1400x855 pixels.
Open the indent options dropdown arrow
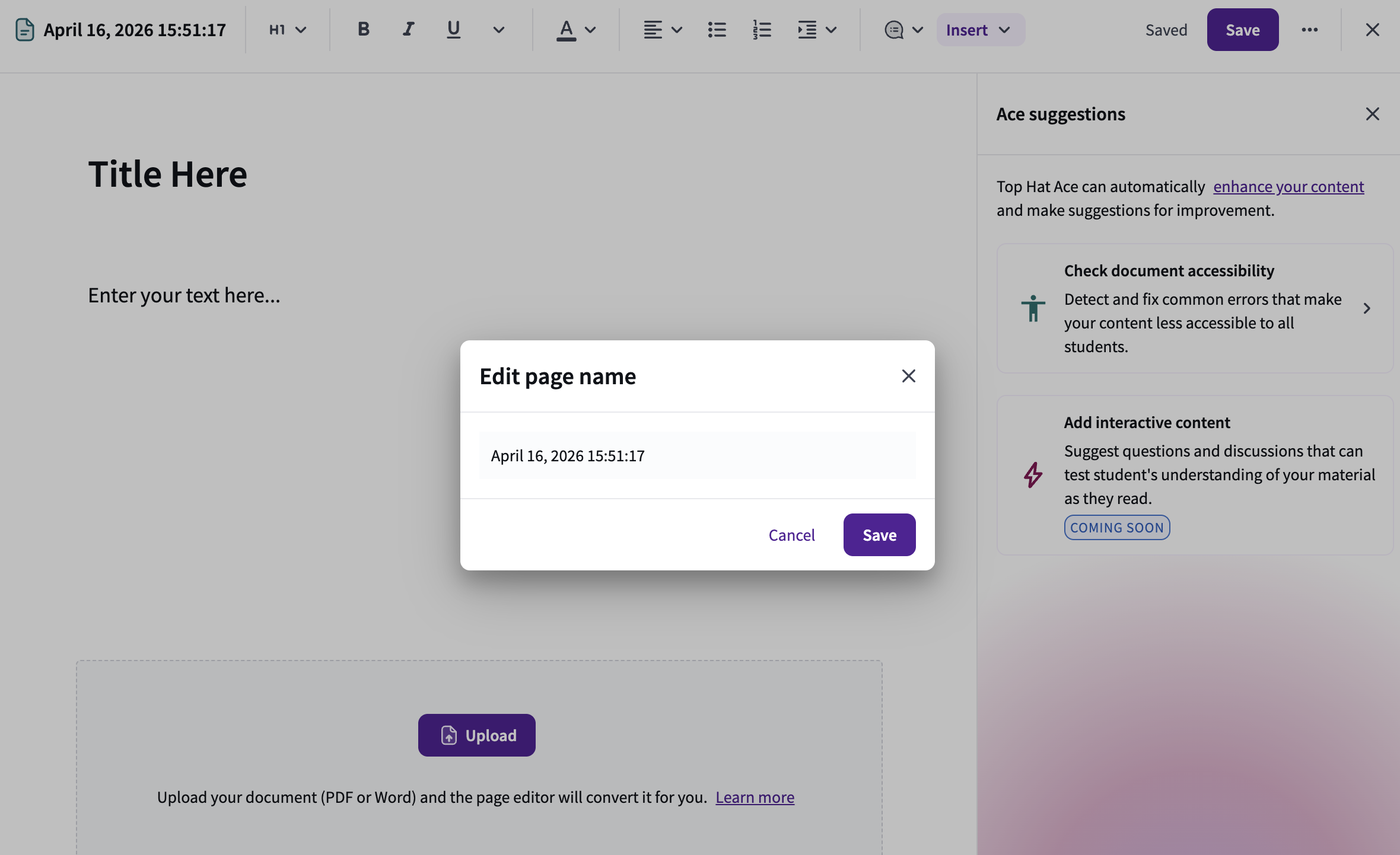pyautogui.click(x=831, y=30)
